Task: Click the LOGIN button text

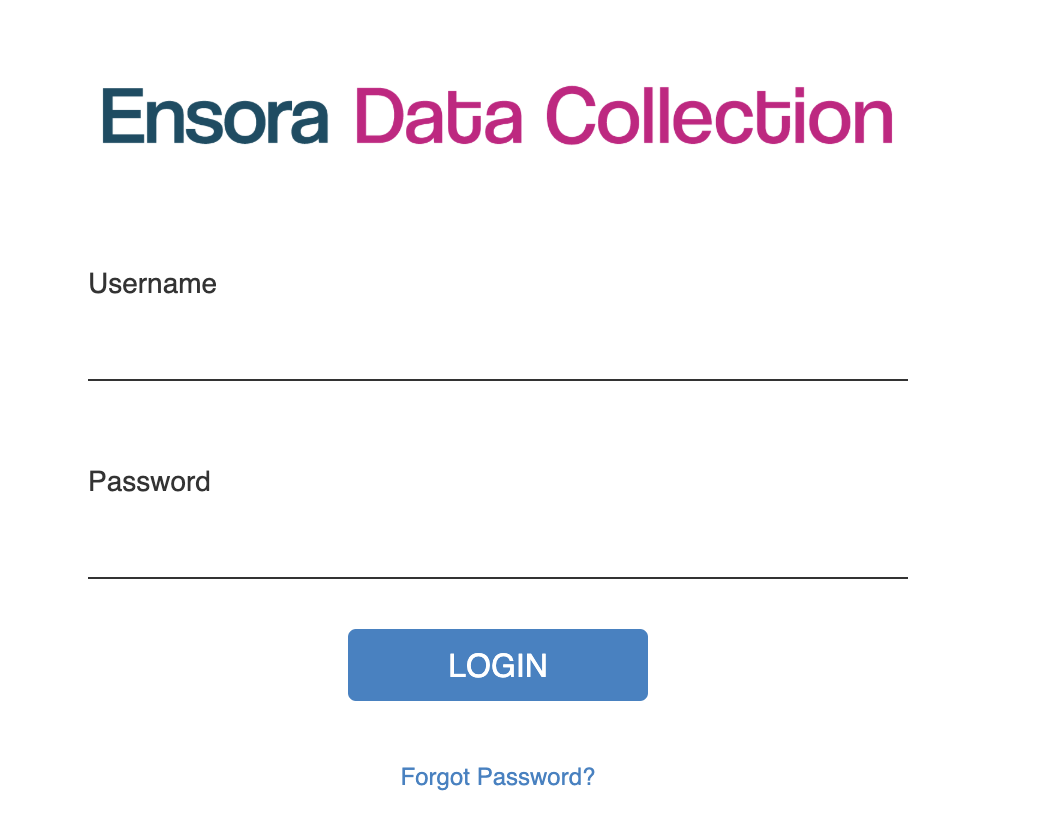Action: tap(498, 666)
